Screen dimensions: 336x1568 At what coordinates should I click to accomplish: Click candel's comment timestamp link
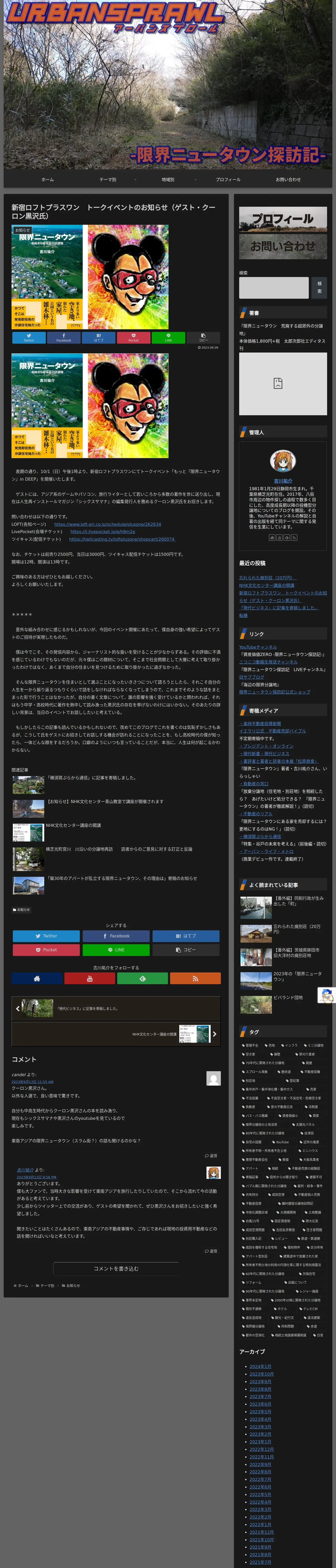(x=32, y=1082)
